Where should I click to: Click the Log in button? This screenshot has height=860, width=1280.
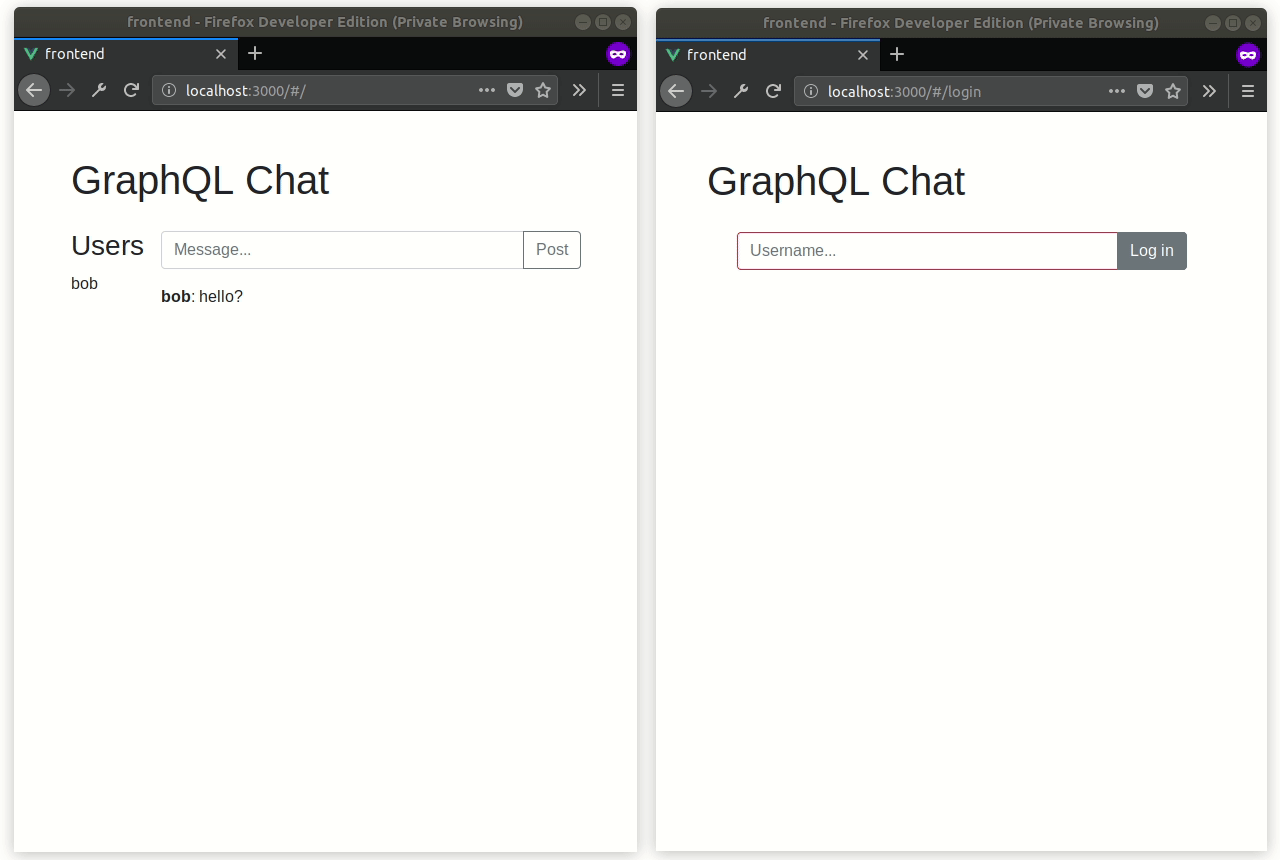(x=1152, y=251)
